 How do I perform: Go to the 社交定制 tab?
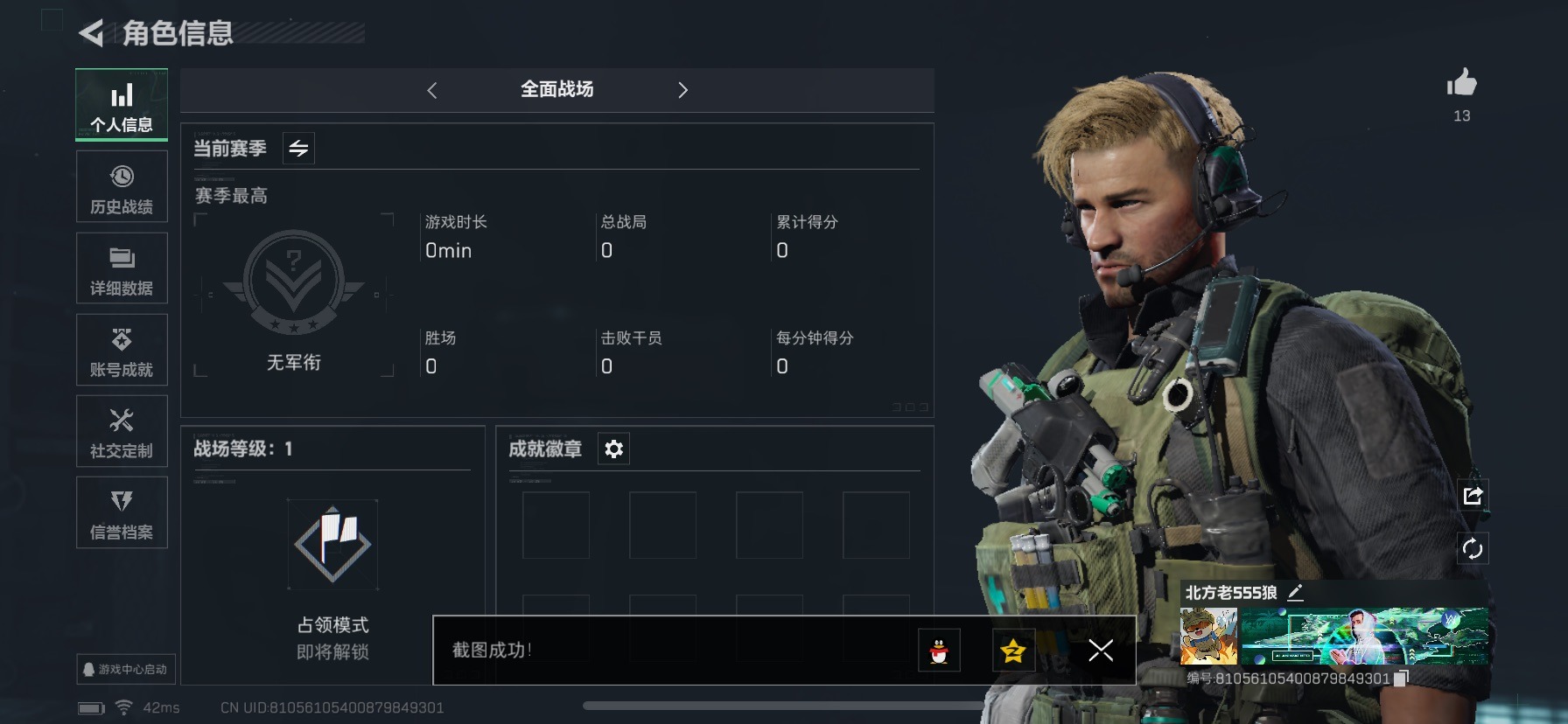click(x=122, y=432)
